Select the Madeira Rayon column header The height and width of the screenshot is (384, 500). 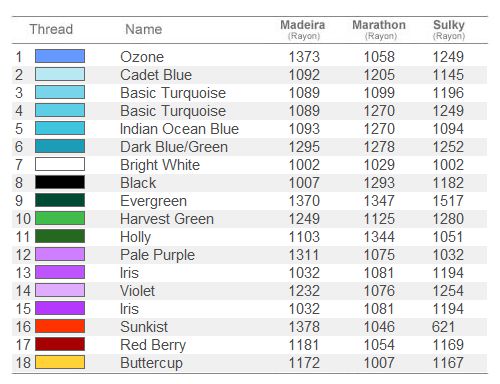click(x=303, y=30)
